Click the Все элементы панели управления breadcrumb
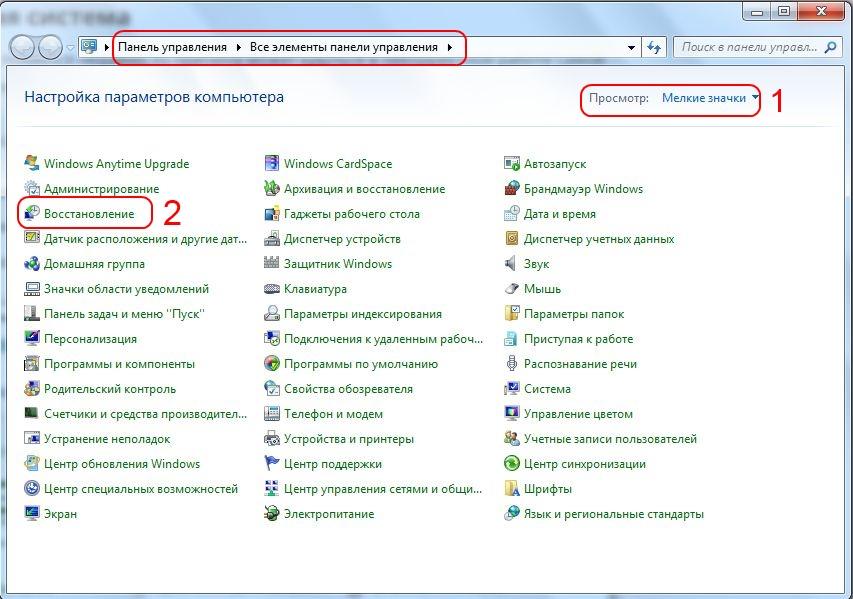This screenshot has height=599, width=853. pyautogui.click(x=344, y=47)
